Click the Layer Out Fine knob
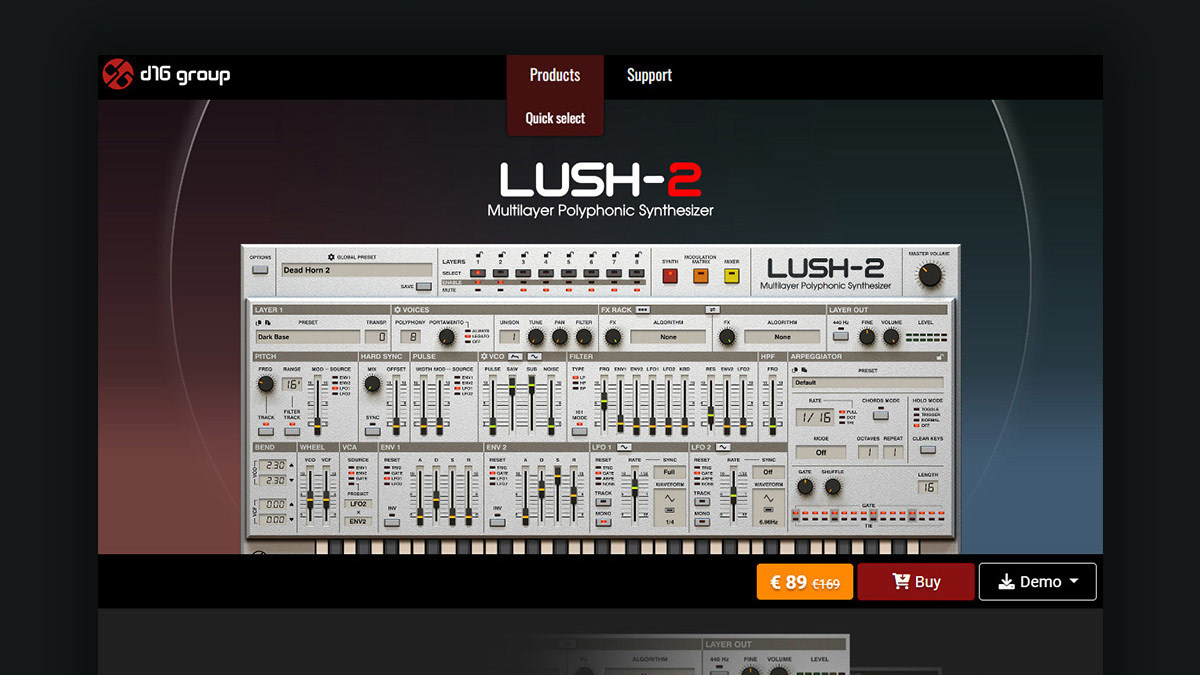Viewport: 1200px width, 675px height. coord(867,337)
